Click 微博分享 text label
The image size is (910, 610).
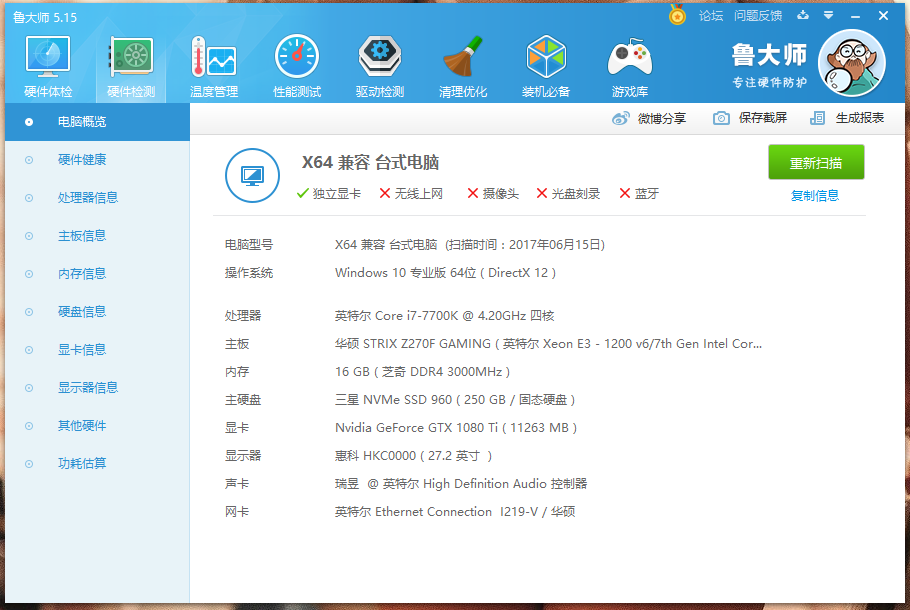click(662, 118)
